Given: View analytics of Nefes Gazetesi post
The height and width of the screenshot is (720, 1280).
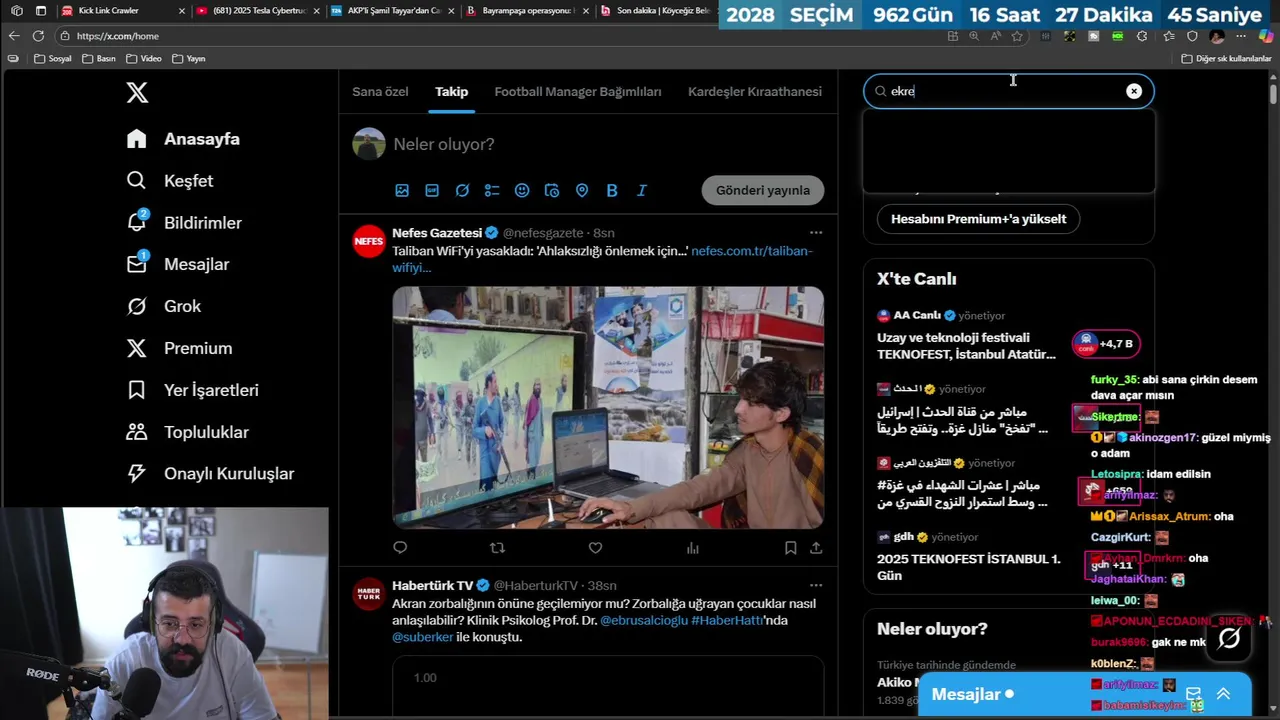Looking at the screenshot, I should (x=693, y=547).
